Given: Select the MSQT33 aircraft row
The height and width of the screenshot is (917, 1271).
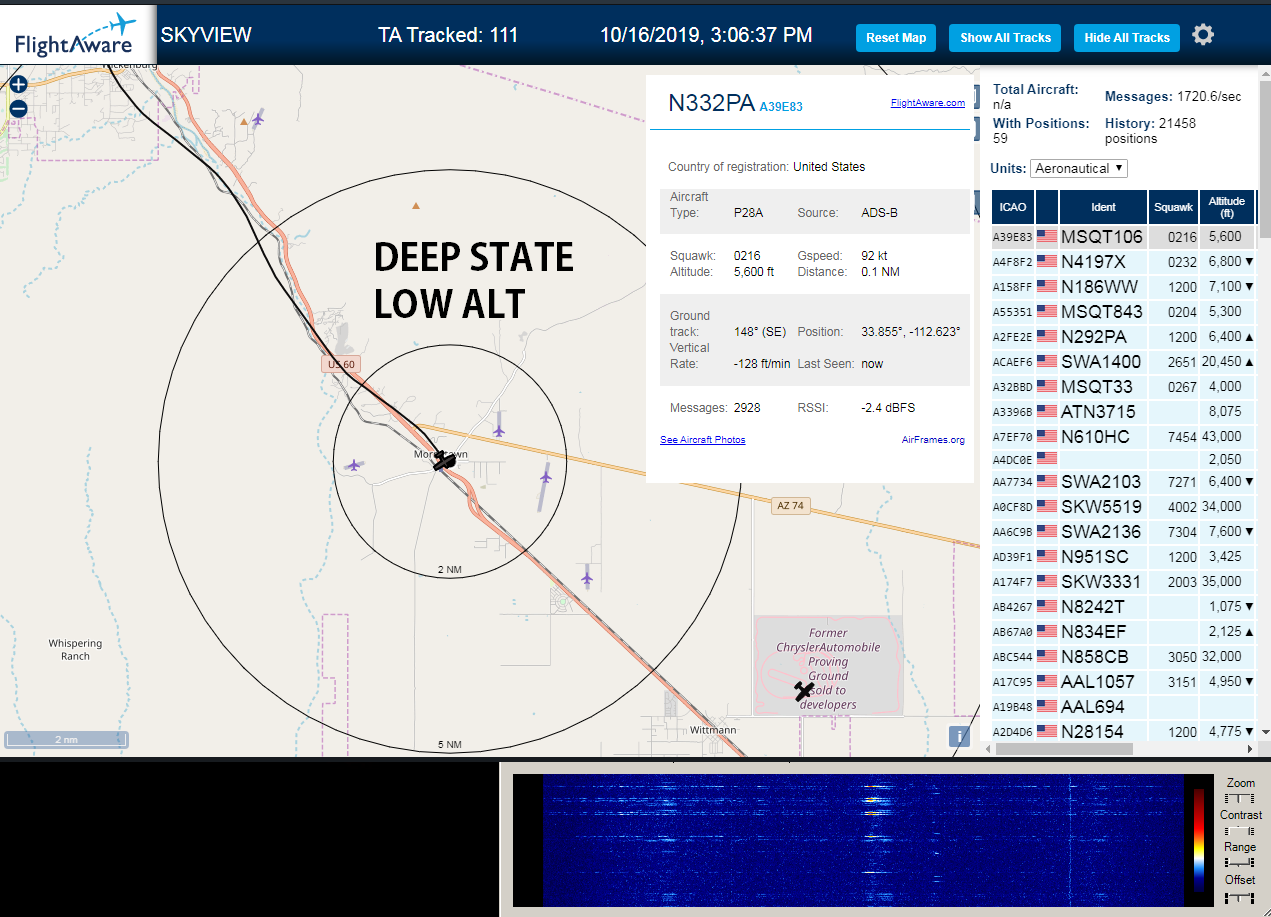Looking at the screenshot, I should point(1123,387).
